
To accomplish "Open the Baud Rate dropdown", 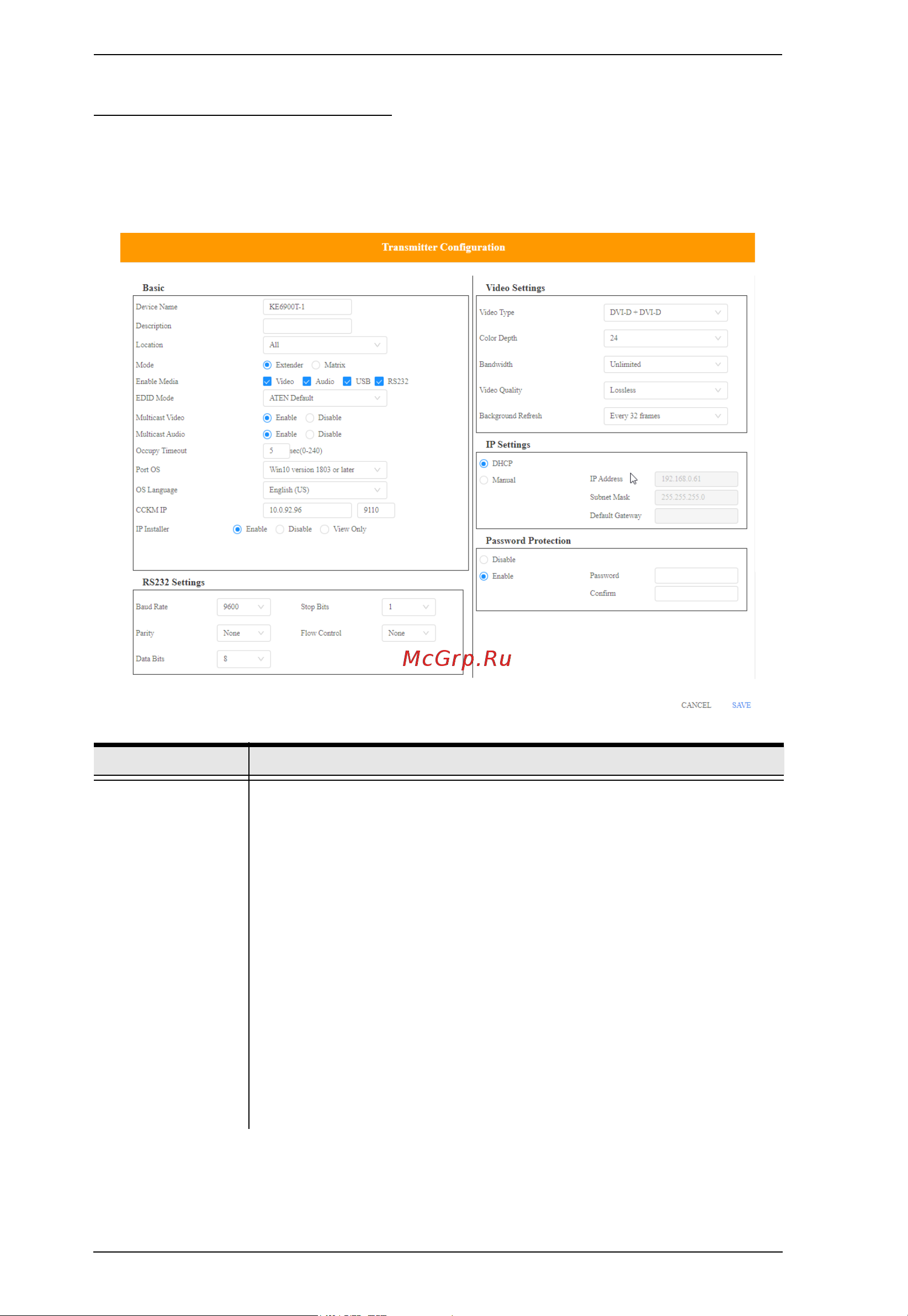I will click(x=243, y=608).
